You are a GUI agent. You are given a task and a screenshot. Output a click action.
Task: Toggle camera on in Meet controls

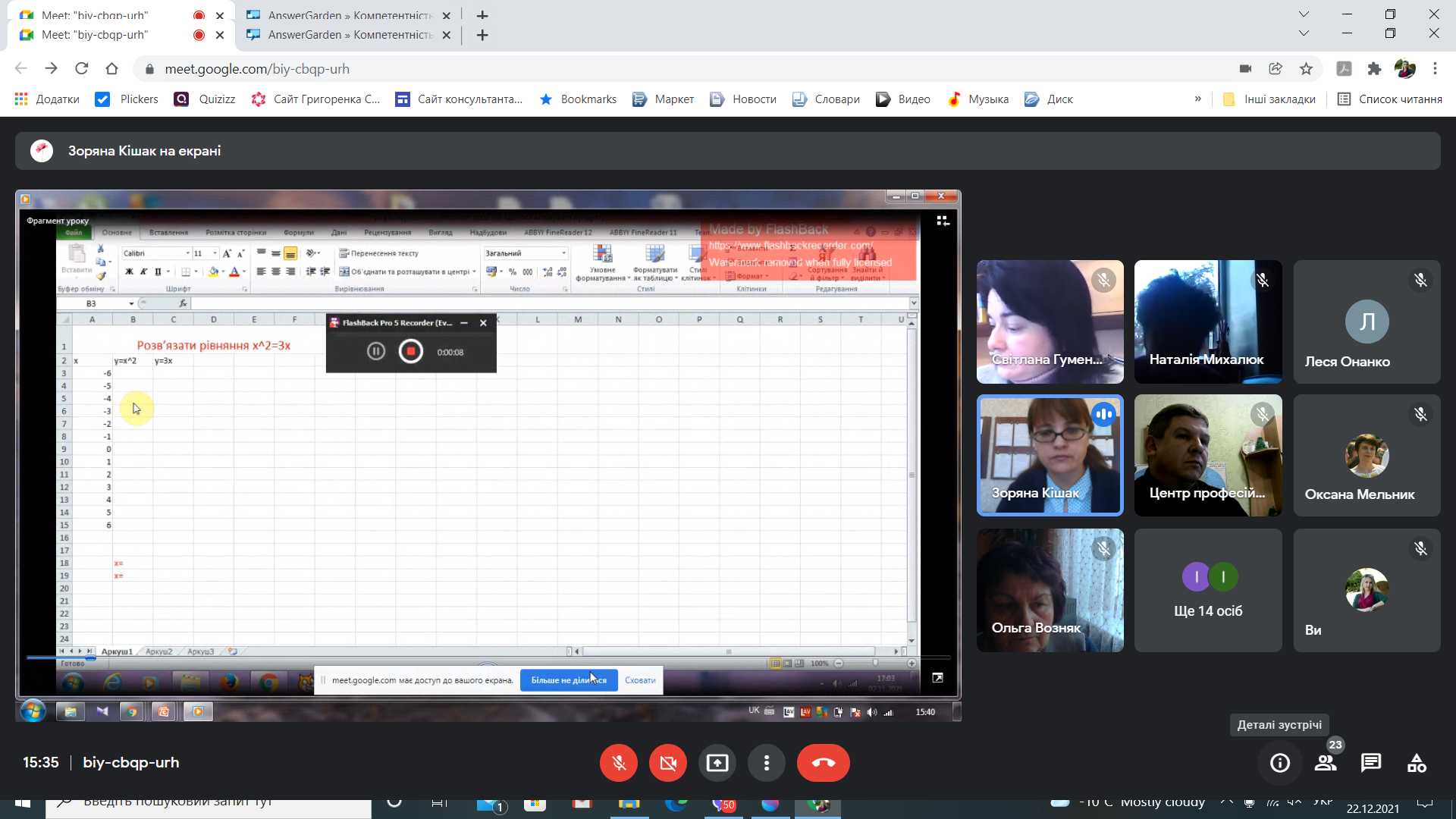click(x=667, y=763)
